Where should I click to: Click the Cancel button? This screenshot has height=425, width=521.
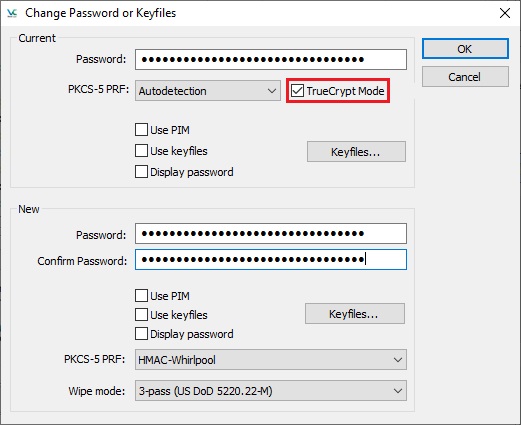pos(465,77)
